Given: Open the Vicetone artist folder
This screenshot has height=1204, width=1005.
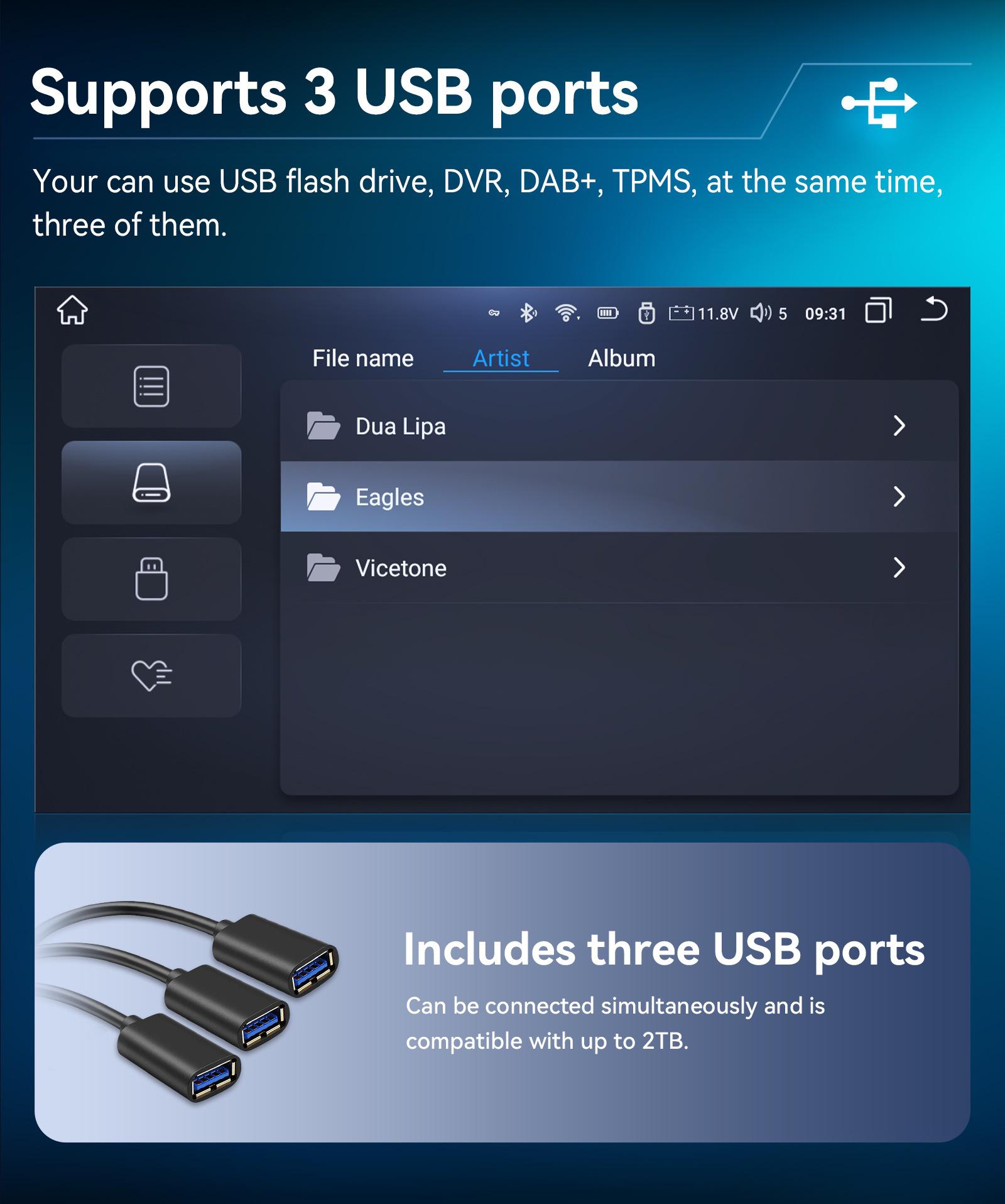Looking at the screenshot, I should click(619, 568).
